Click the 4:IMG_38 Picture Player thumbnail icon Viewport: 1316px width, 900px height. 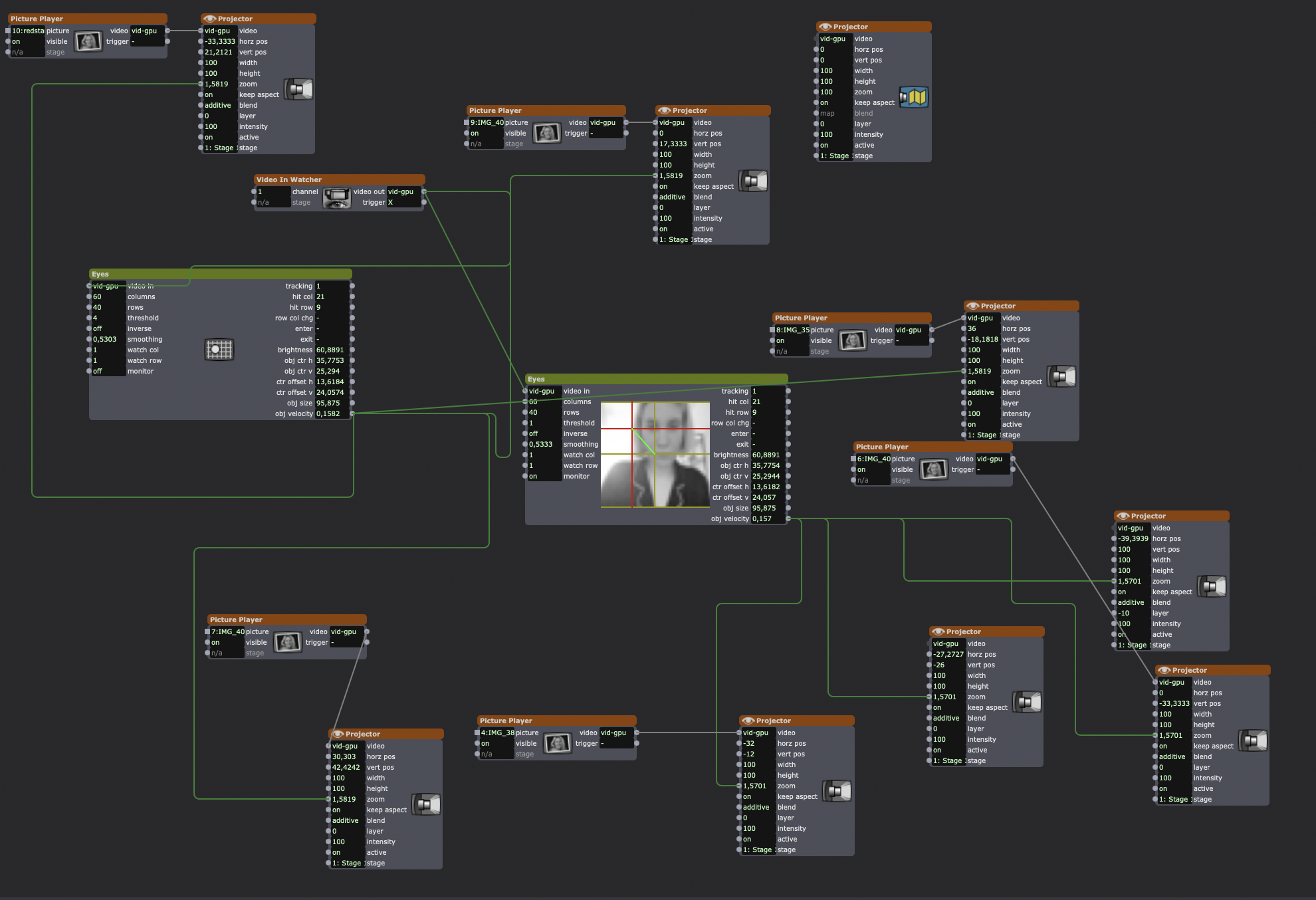(558, 743)
